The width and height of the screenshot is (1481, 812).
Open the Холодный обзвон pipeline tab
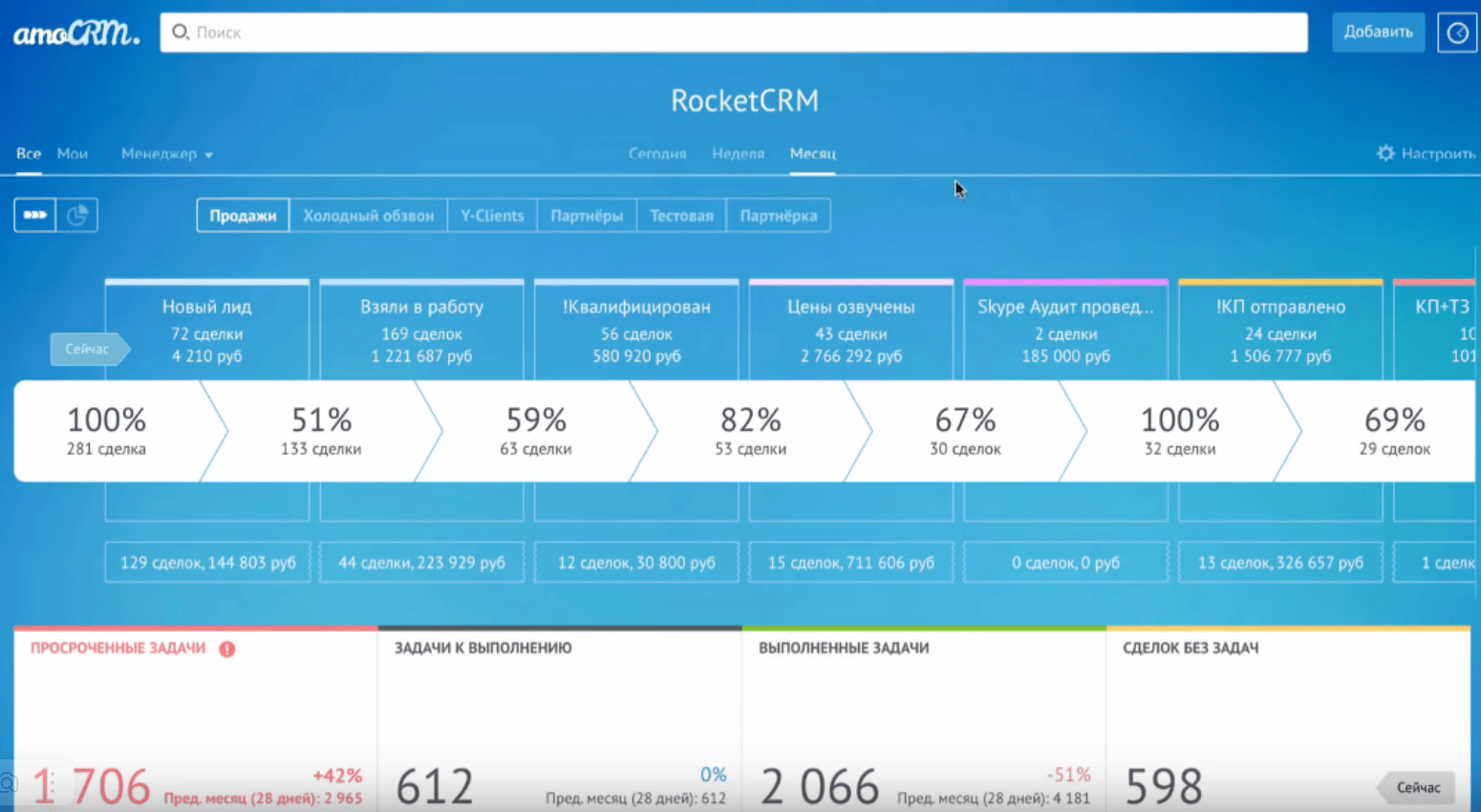point(368,215)
